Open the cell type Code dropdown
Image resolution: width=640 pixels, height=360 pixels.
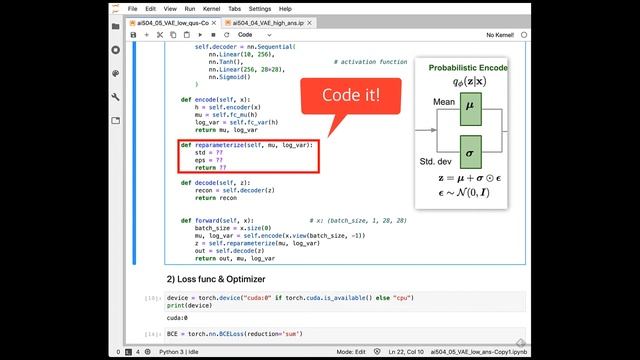coord(255,35)
